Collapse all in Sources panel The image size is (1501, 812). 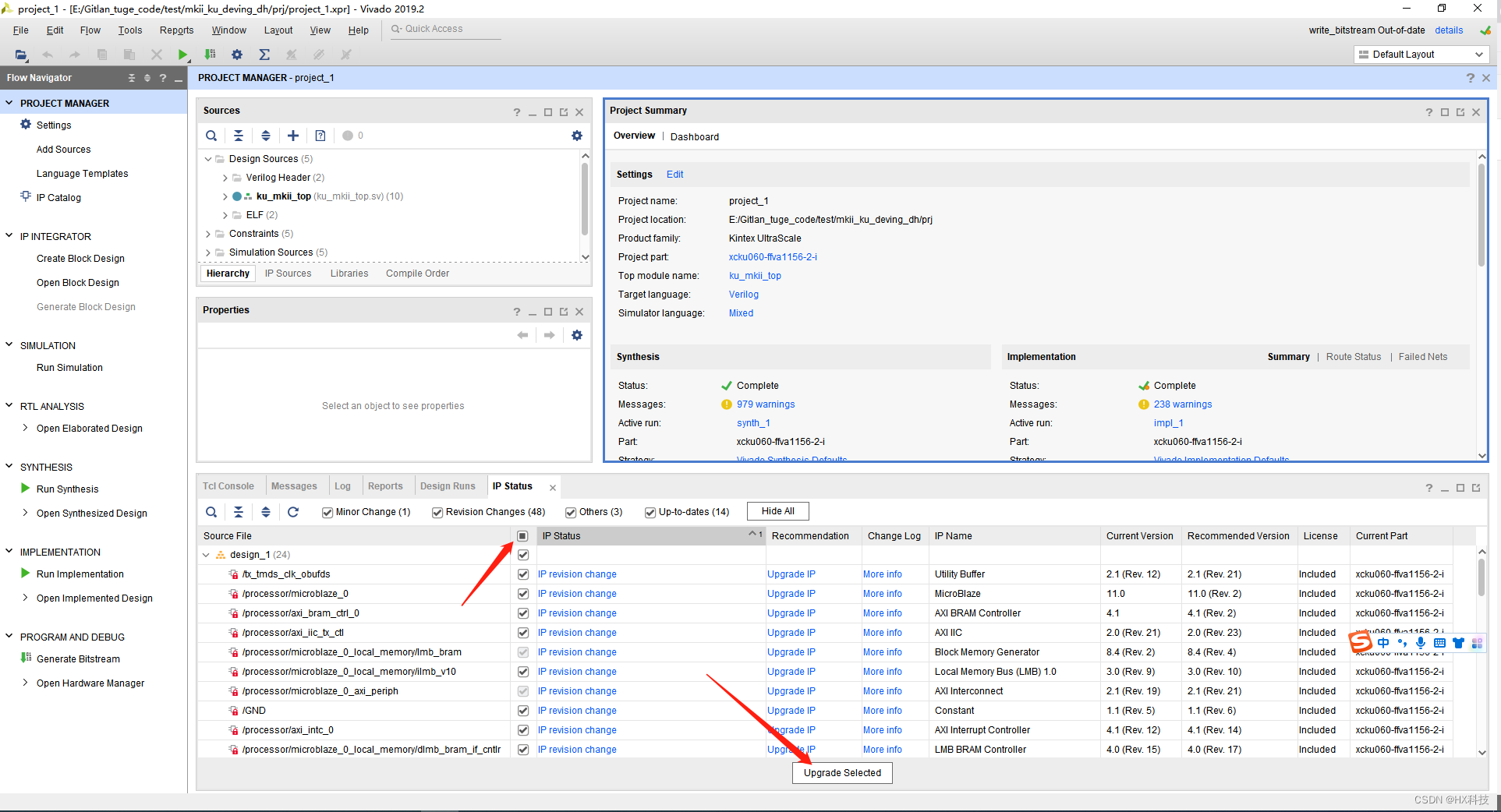pyautogui.click(x=239, y=136)
